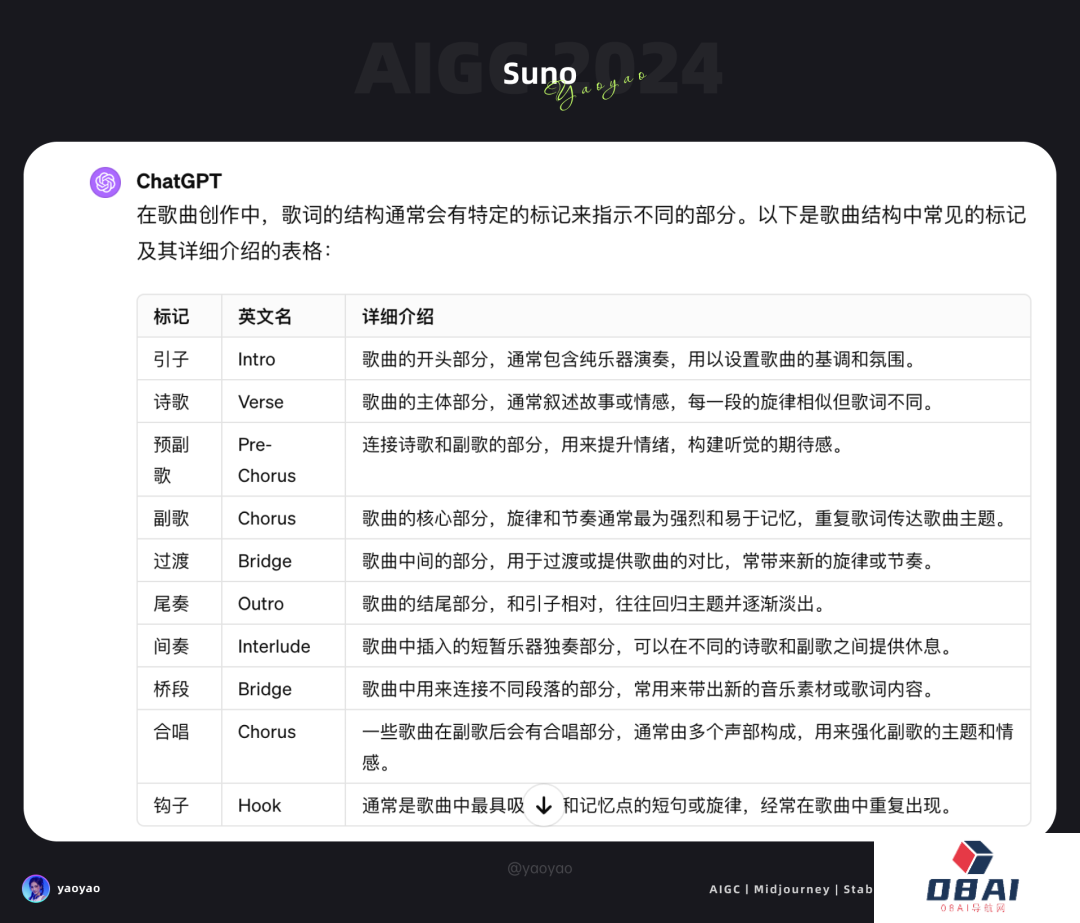Viewport: 1080px width, 923px height.
Task: Click the OBAI navigation logo
Action: [973, 876]
